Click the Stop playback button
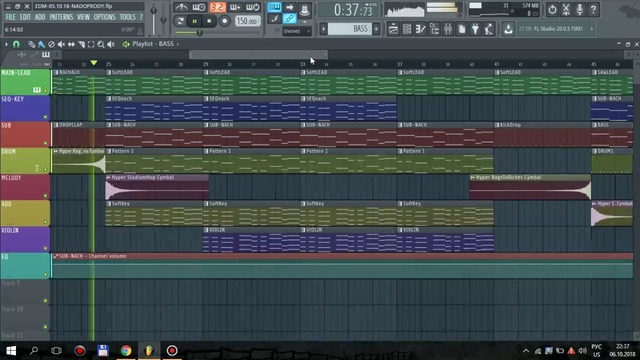The image size is (640, 360). [x=209, y=21]
